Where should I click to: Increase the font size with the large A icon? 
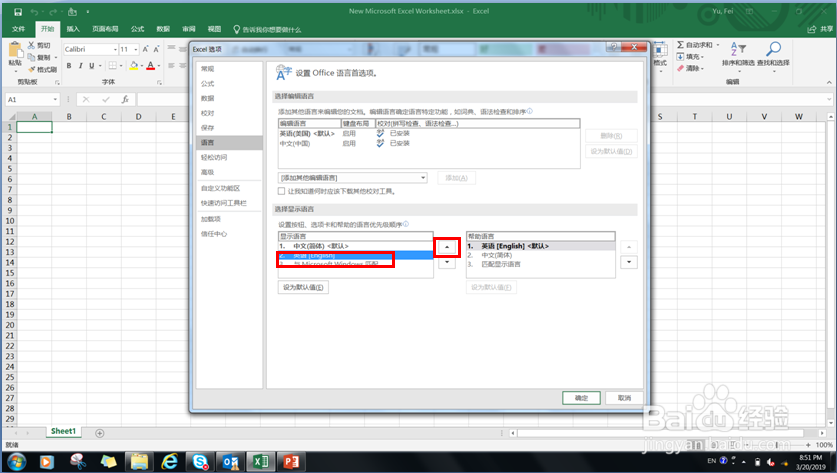145,49
